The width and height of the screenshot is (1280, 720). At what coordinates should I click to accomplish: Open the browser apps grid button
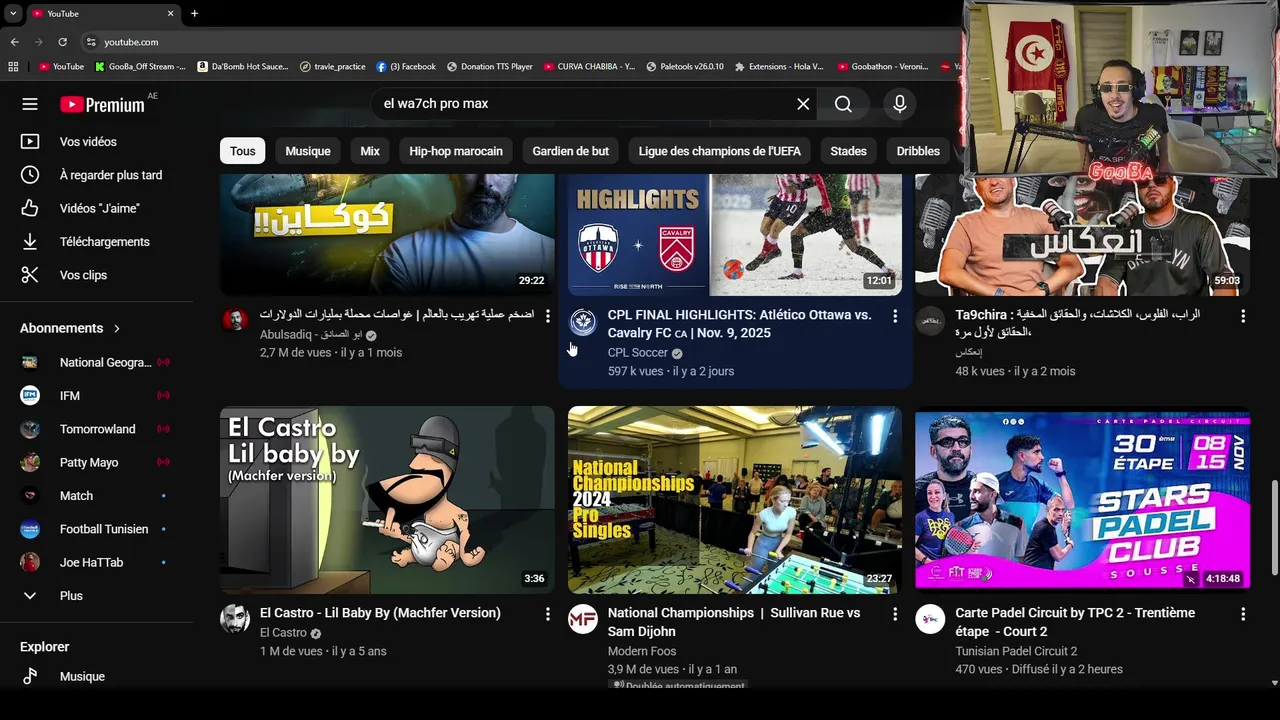click(13, 67)
